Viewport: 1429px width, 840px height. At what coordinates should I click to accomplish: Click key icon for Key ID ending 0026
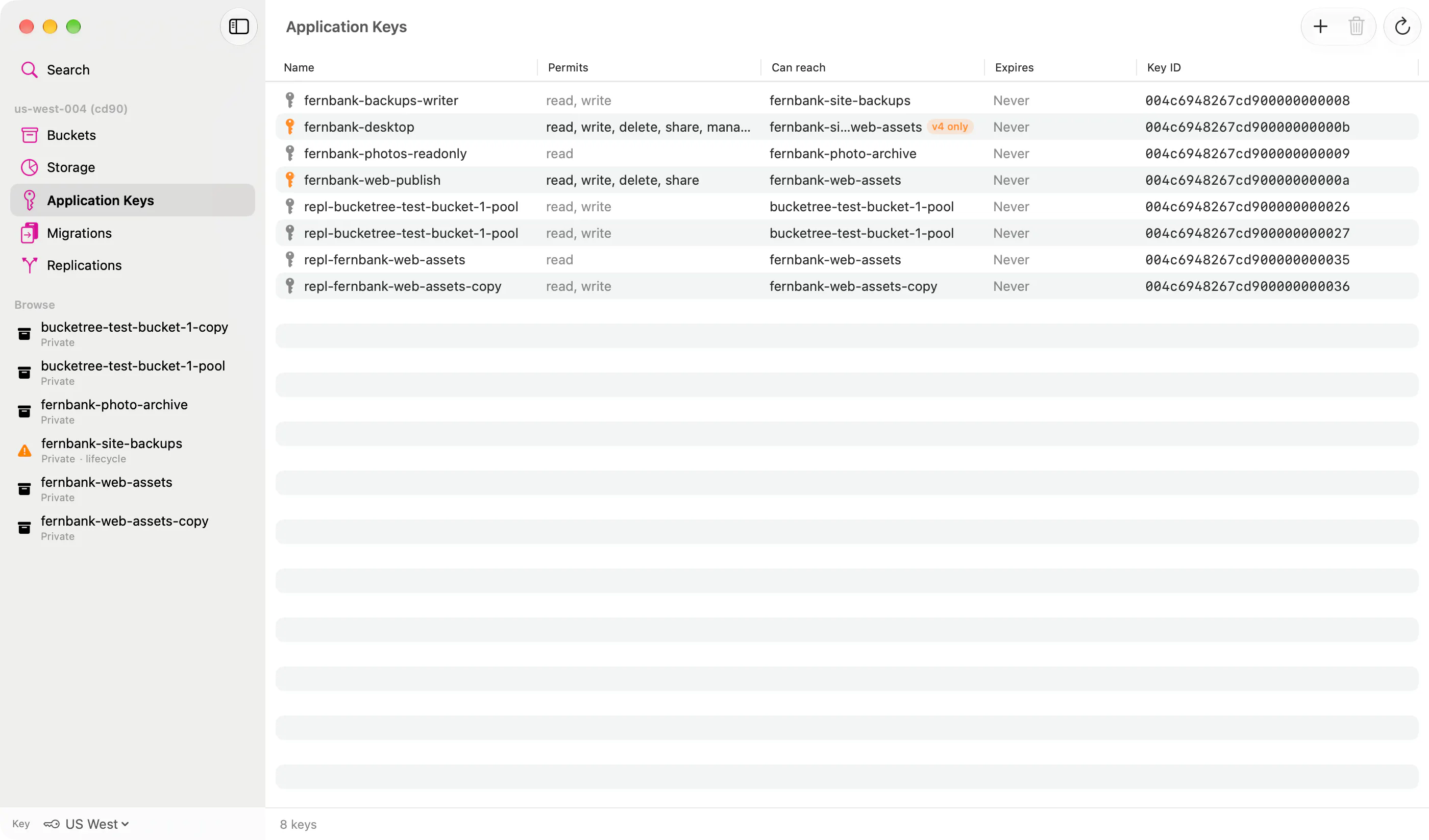[290, 207]
